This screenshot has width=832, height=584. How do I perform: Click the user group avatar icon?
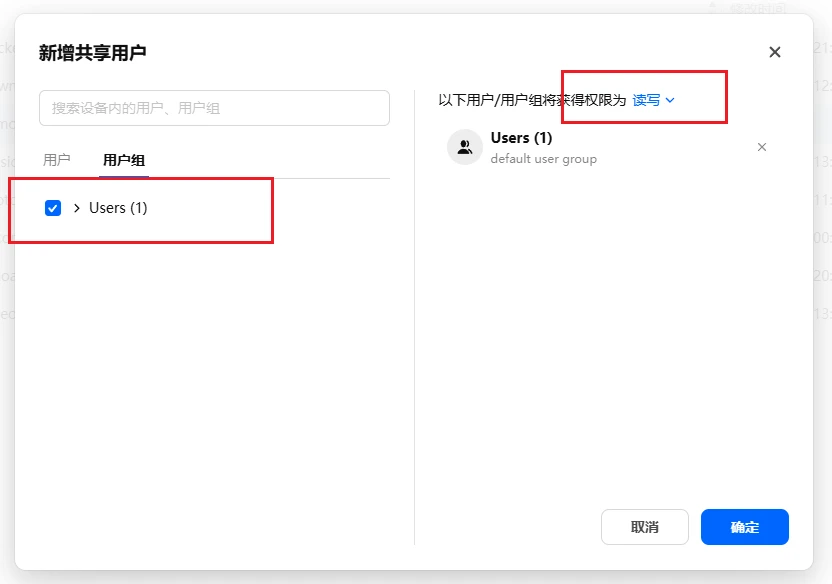pos(465,148)
